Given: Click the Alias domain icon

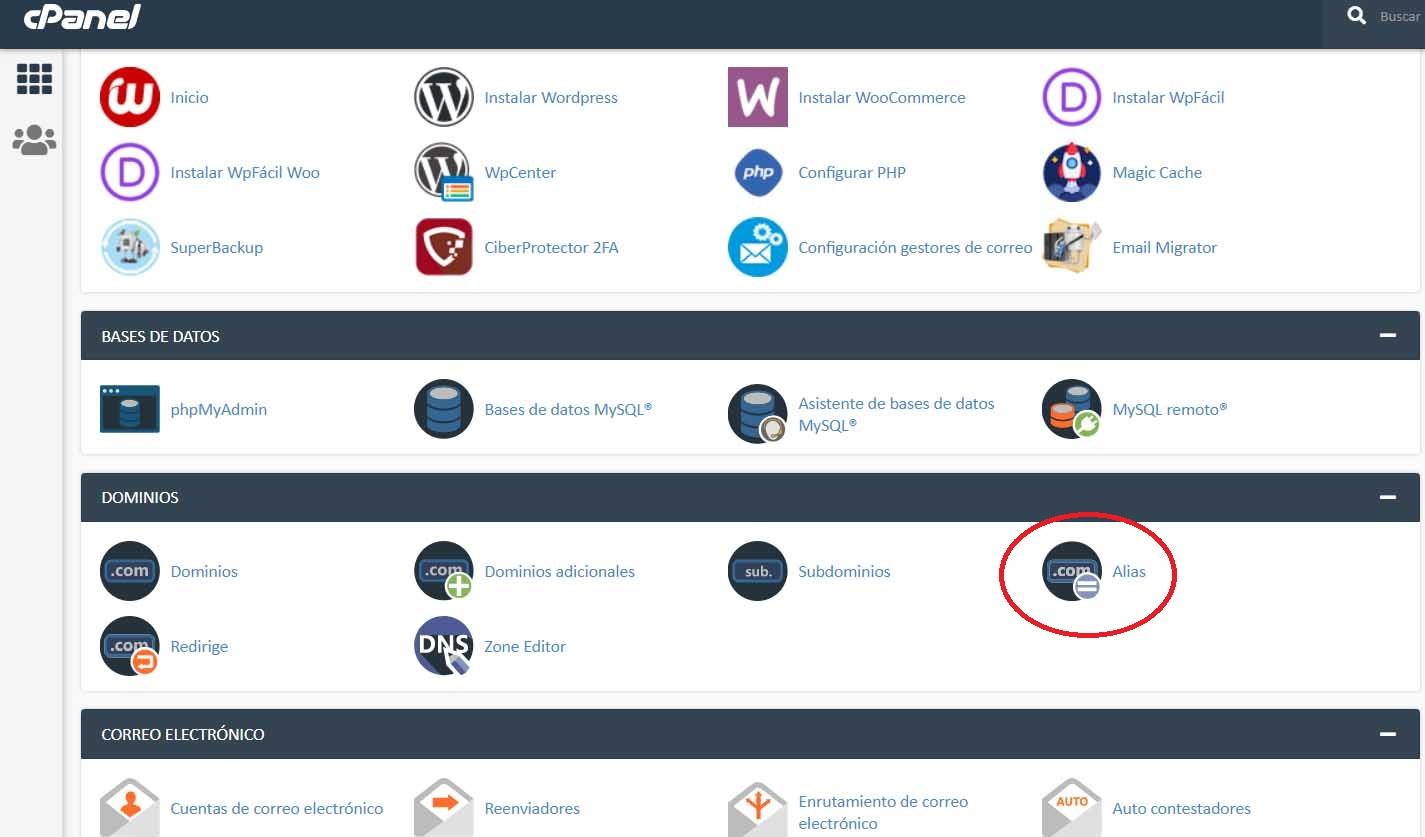Looking at the screenshot, I should click(x=1072, y=571).
